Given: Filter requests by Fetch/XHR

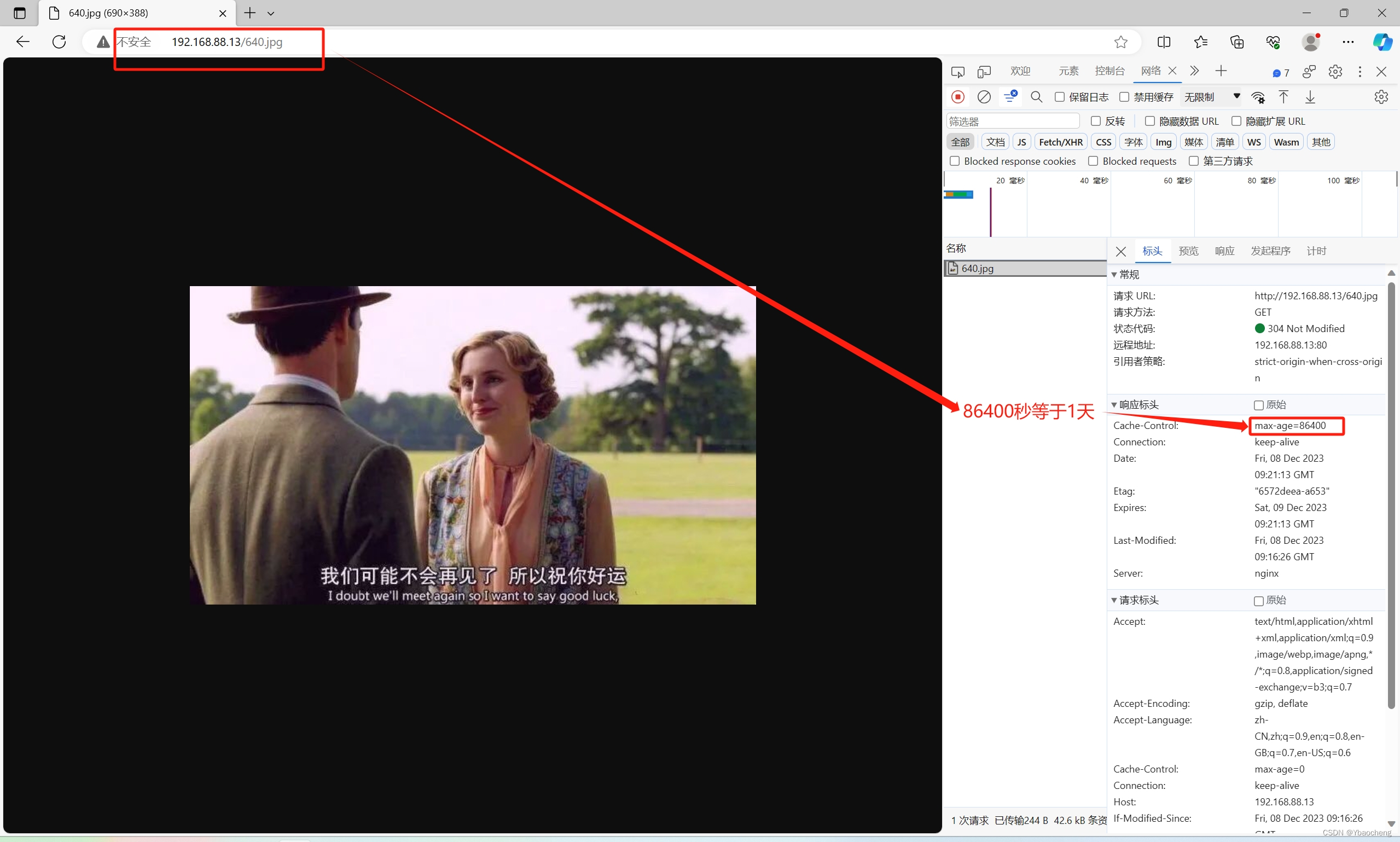Looking at the screenshot, I should pos(1060,142).
